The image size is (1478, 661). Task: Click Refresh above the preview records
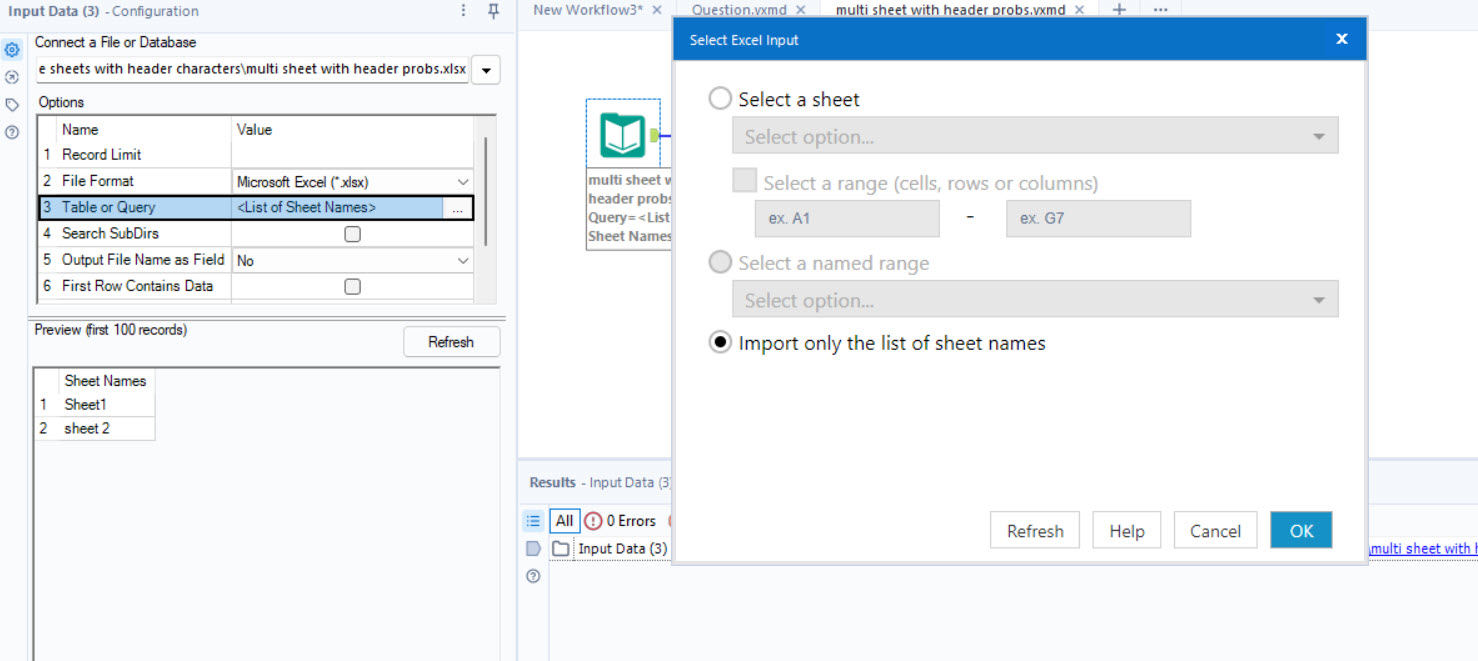pos(451,341)
